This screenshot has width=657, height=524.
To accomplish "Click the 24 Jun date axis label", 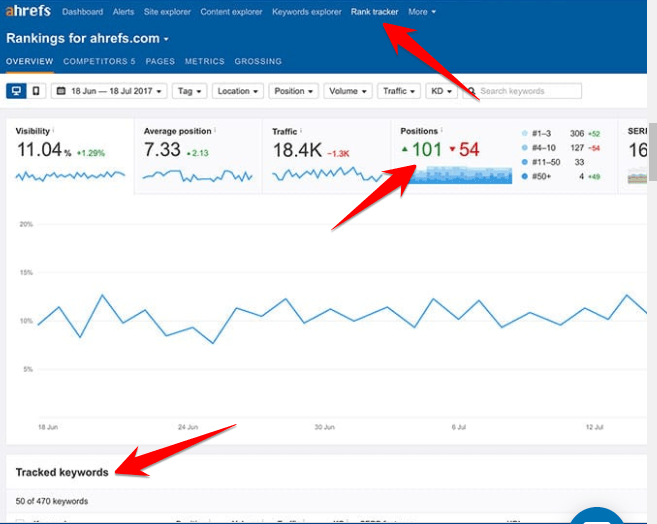I will click(x=188, y=427).
